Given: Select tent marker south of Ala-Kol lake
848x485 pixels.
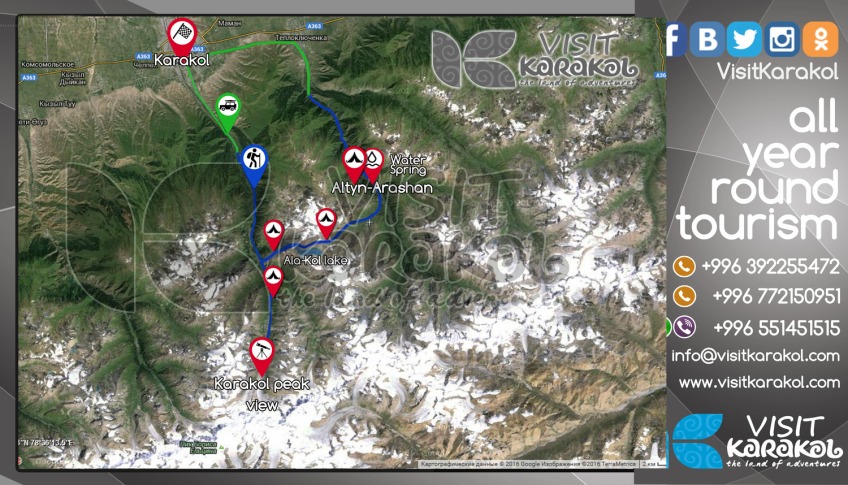Looking at the screenshot, I should tap(273, 280).
